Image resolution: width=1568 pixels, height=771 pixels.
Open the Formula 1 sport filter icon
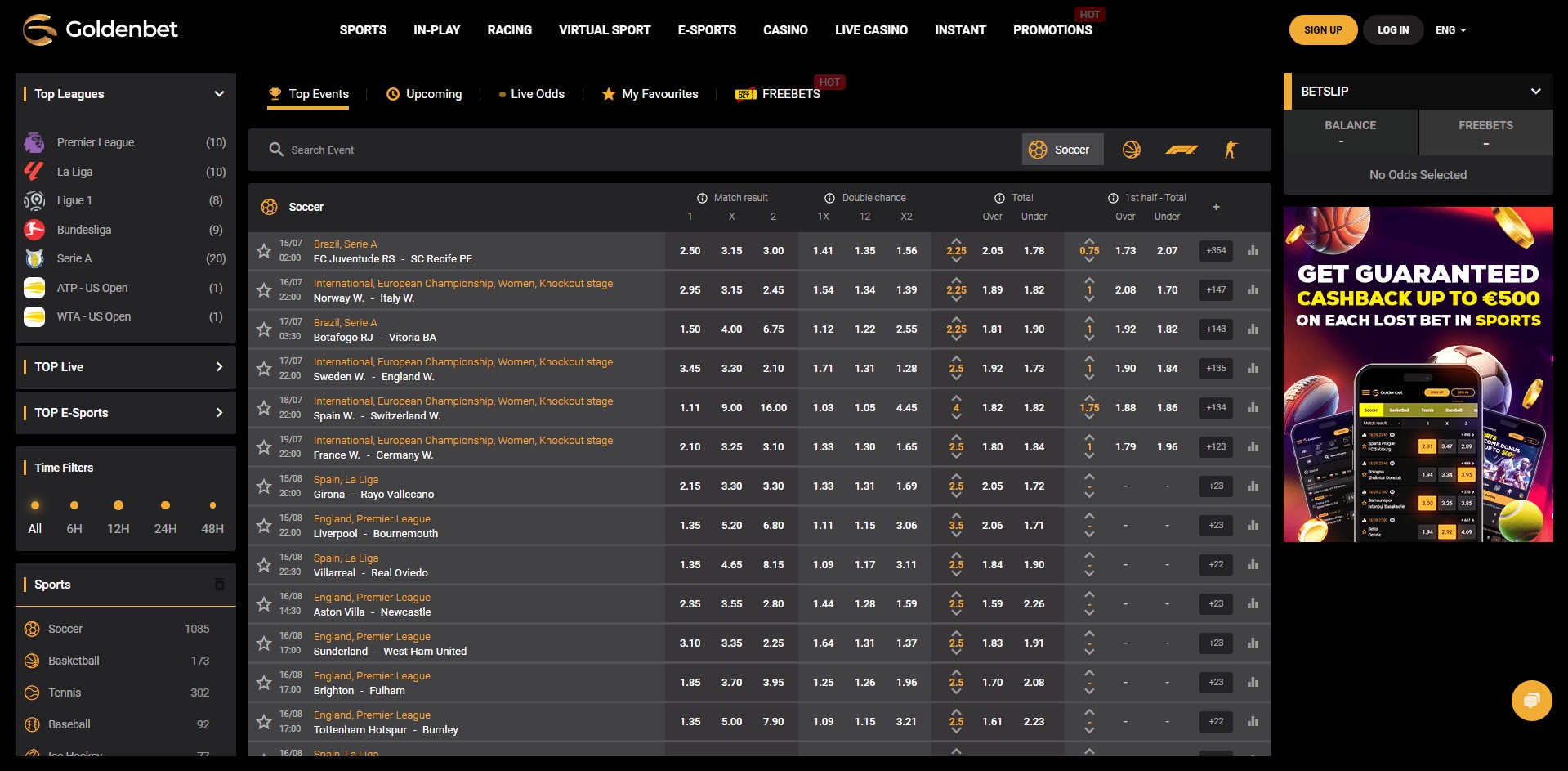pos(1182,149)
